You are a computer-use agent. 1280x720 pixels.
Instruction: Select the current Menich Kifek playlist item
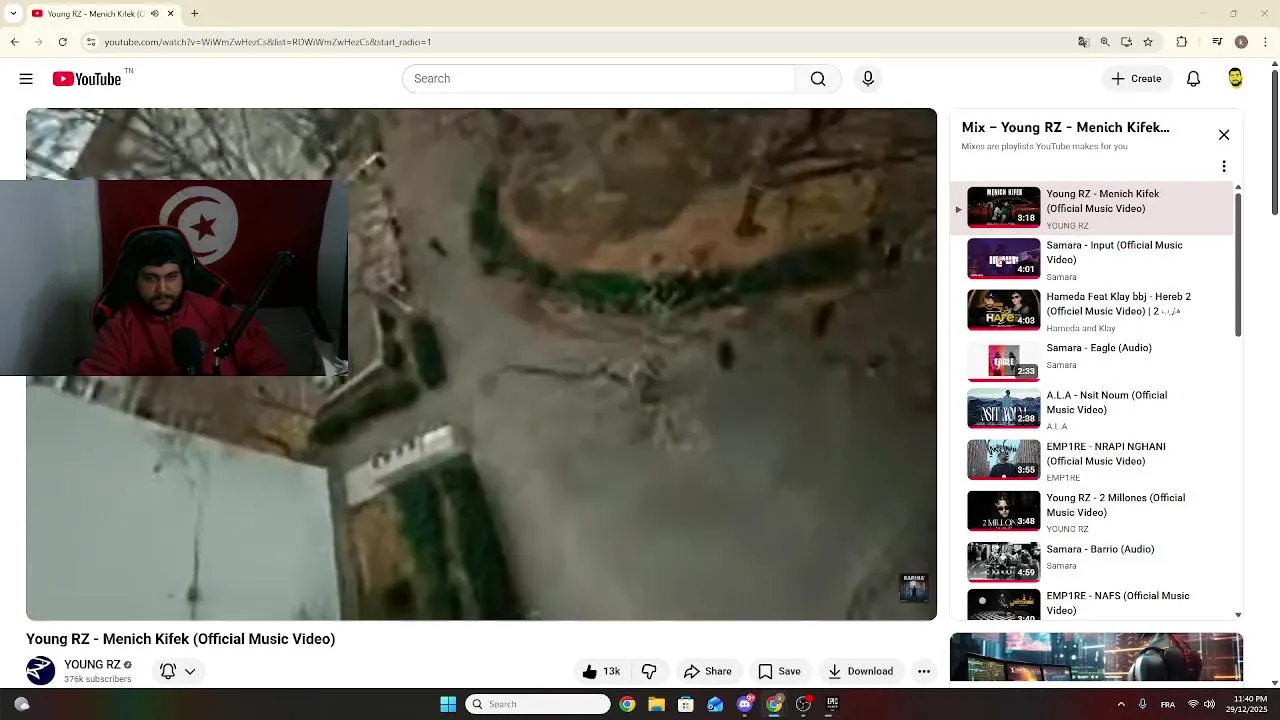point(1093,209)
